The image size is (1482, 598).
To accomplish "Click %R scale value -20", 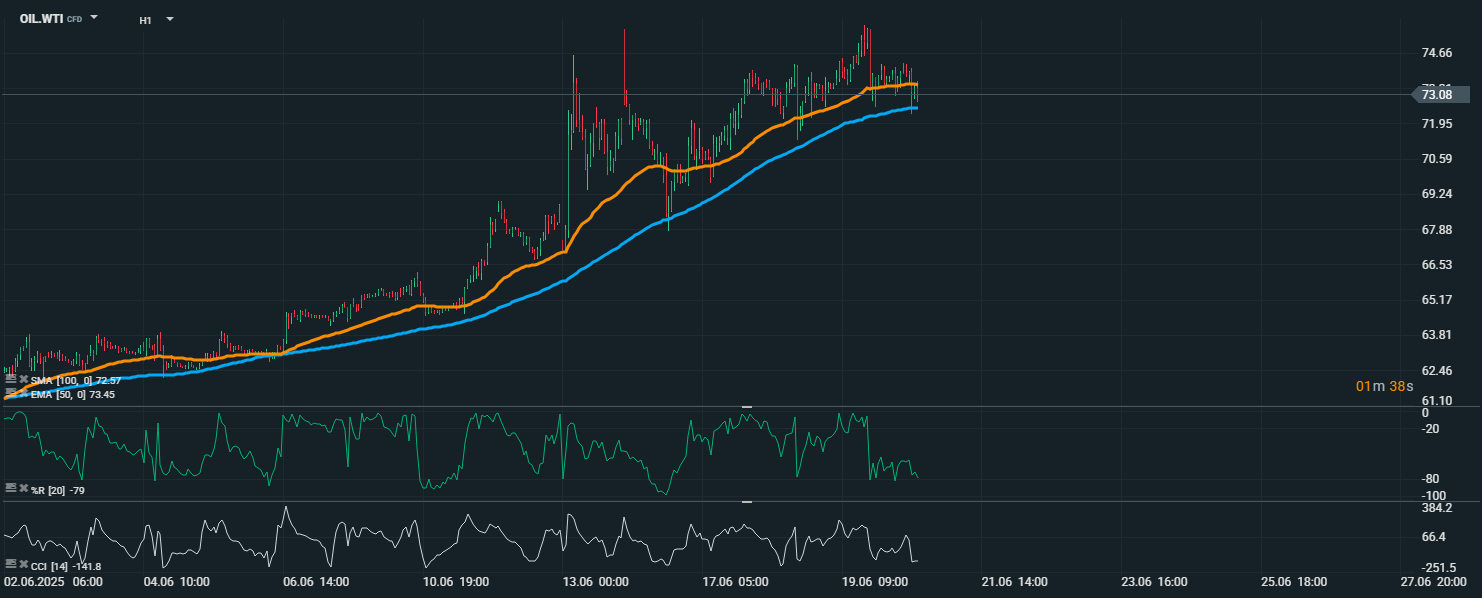I will coord(1431,429).
